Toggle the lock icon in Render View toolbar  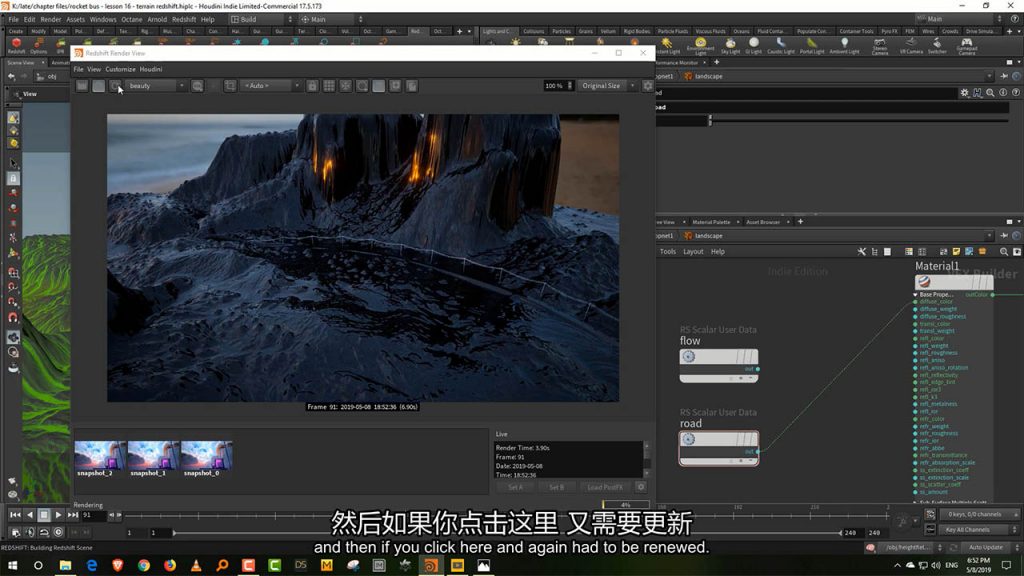tap(312, 86)
